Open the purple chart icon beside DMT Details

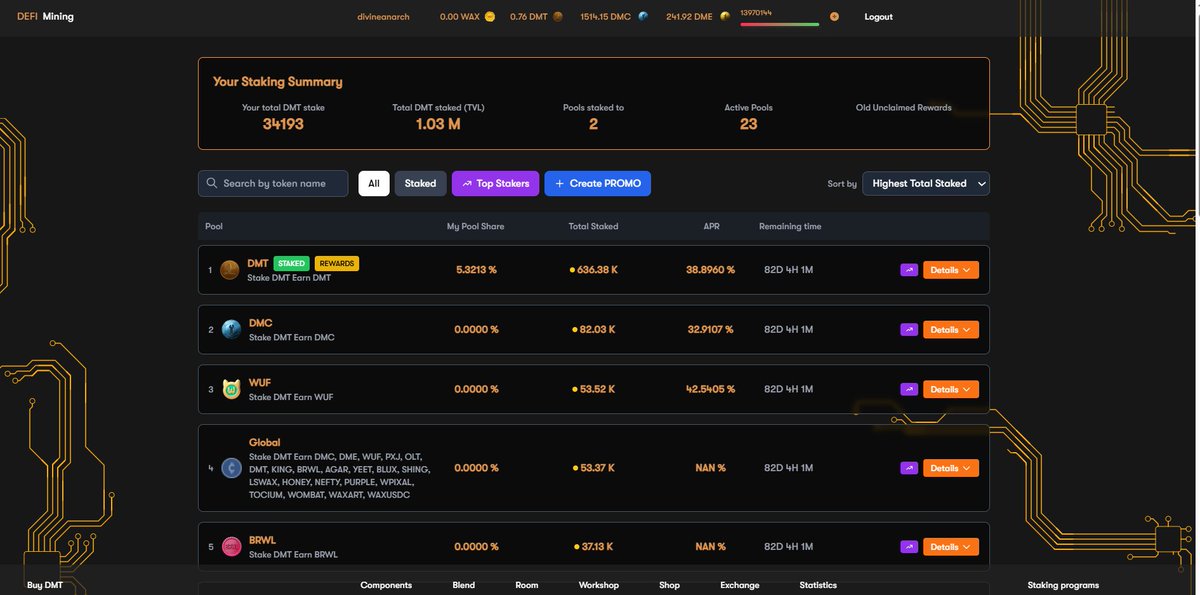[909, 269]
